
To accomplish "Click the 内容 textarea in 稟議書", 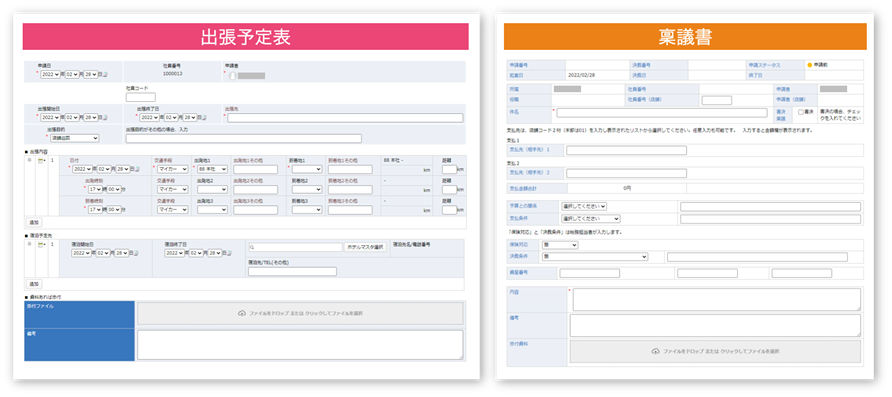I will pos(717,299).
